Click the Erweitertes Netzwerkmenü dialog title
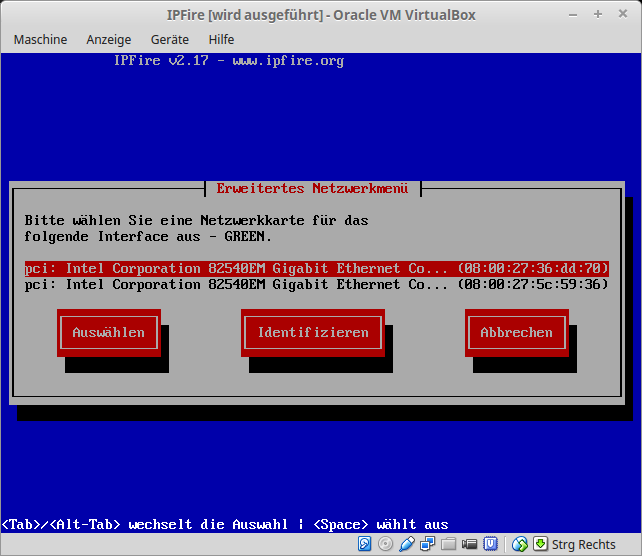 312,188
